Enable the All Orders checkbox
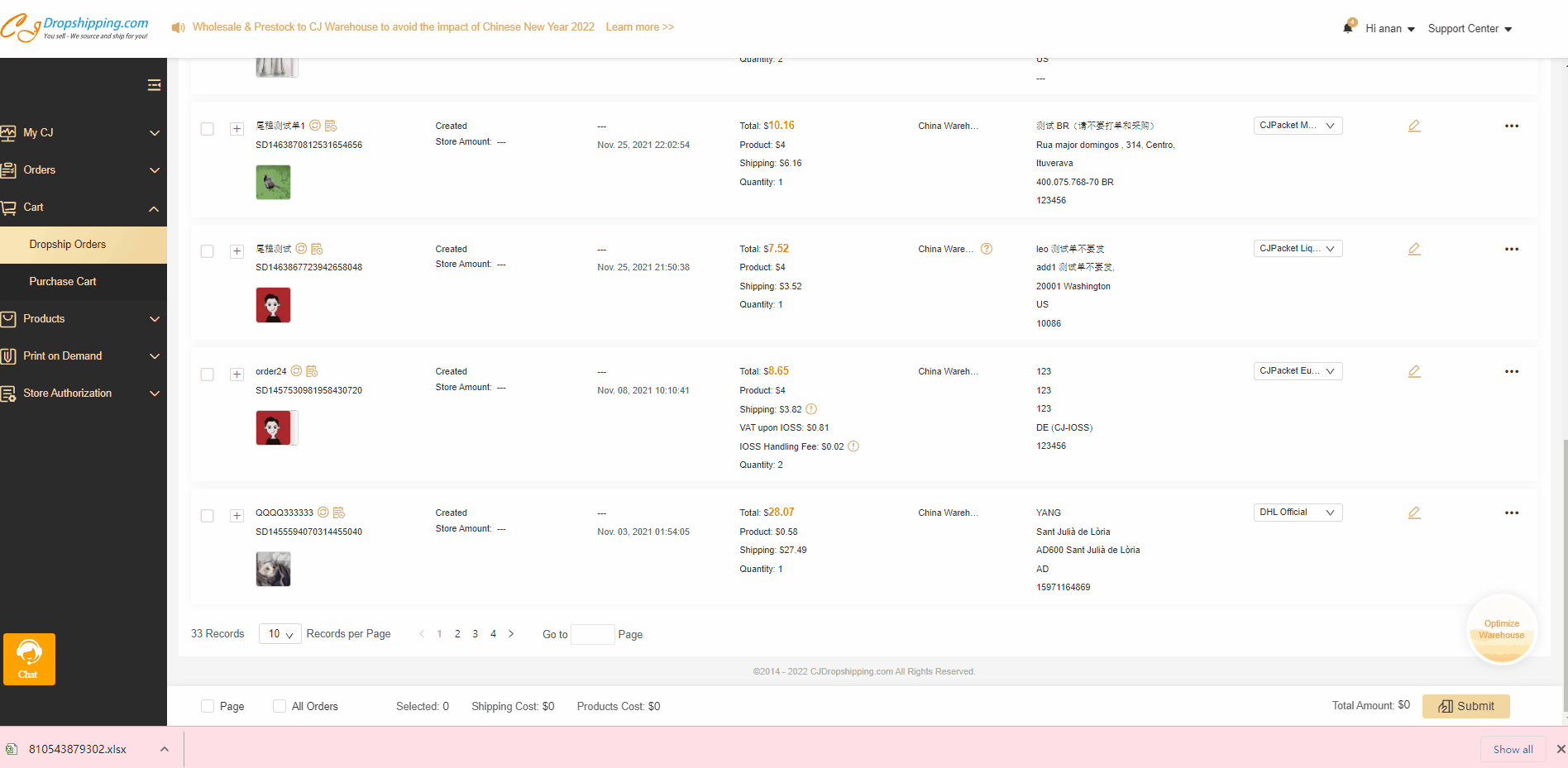The height and width of the screenshot is (768, 1568). point(280,706)
